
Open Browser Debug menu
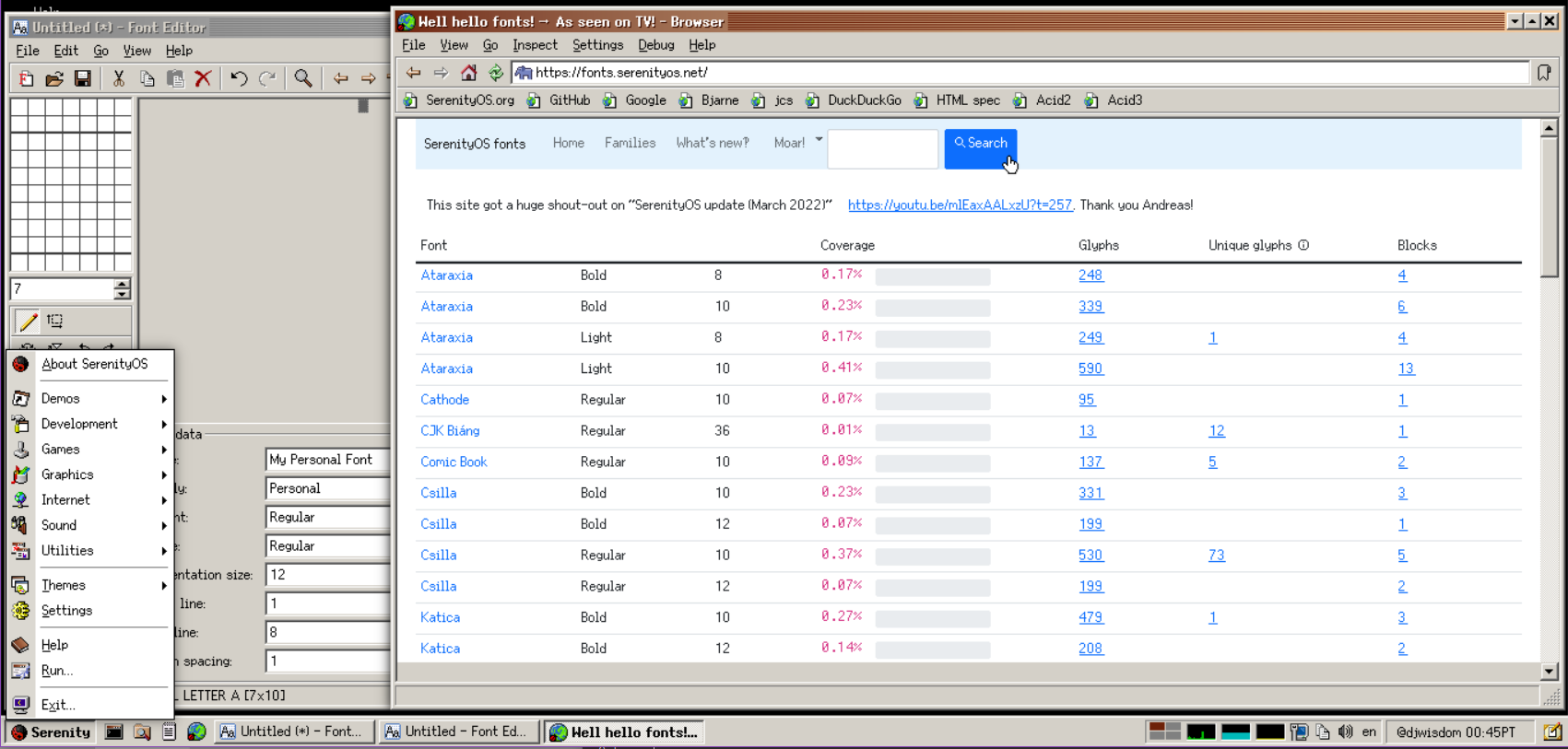coord(655,45)
